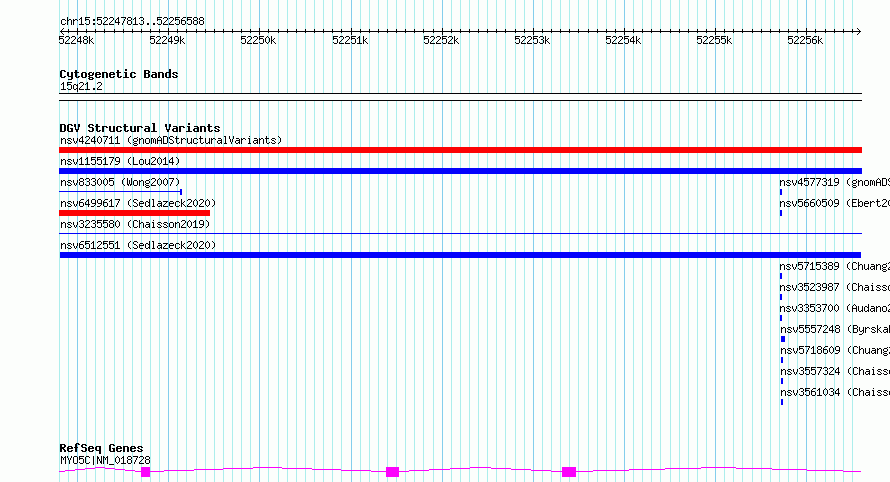Click the third magenta MYO5C exon box
Viewport: 890px width, 482px height.
pyautogui.click(x=569, y=472)
